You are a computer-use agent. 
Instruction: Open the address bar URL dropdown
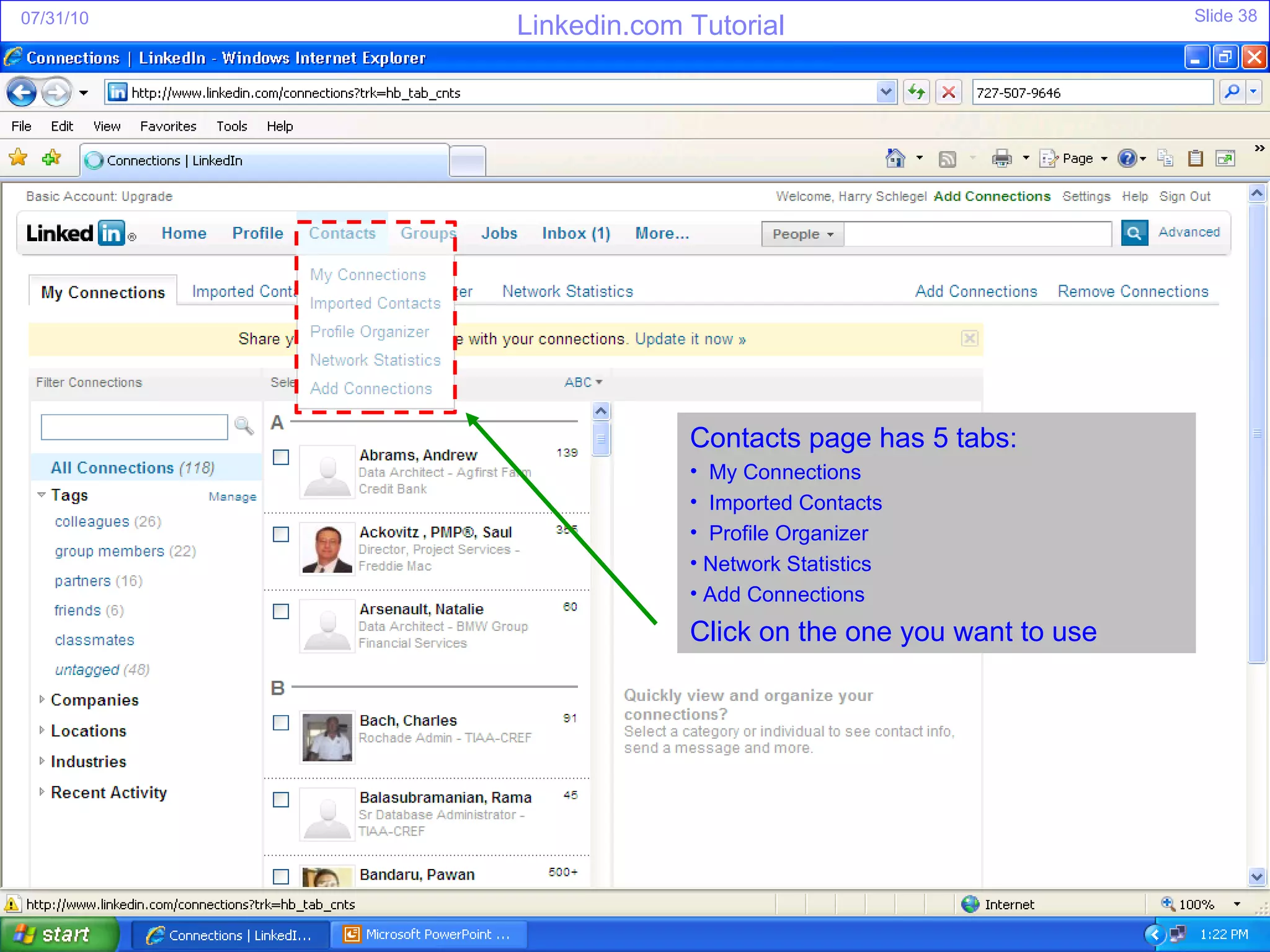(887, 92)
